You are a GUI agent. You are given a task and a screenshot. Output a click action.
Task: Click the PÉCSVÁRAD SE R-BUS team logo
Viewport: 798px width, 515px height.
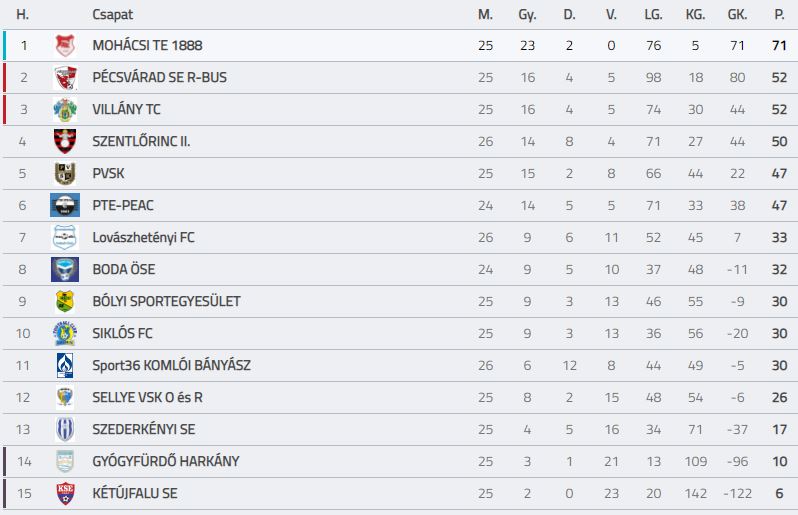coord(65,77)
